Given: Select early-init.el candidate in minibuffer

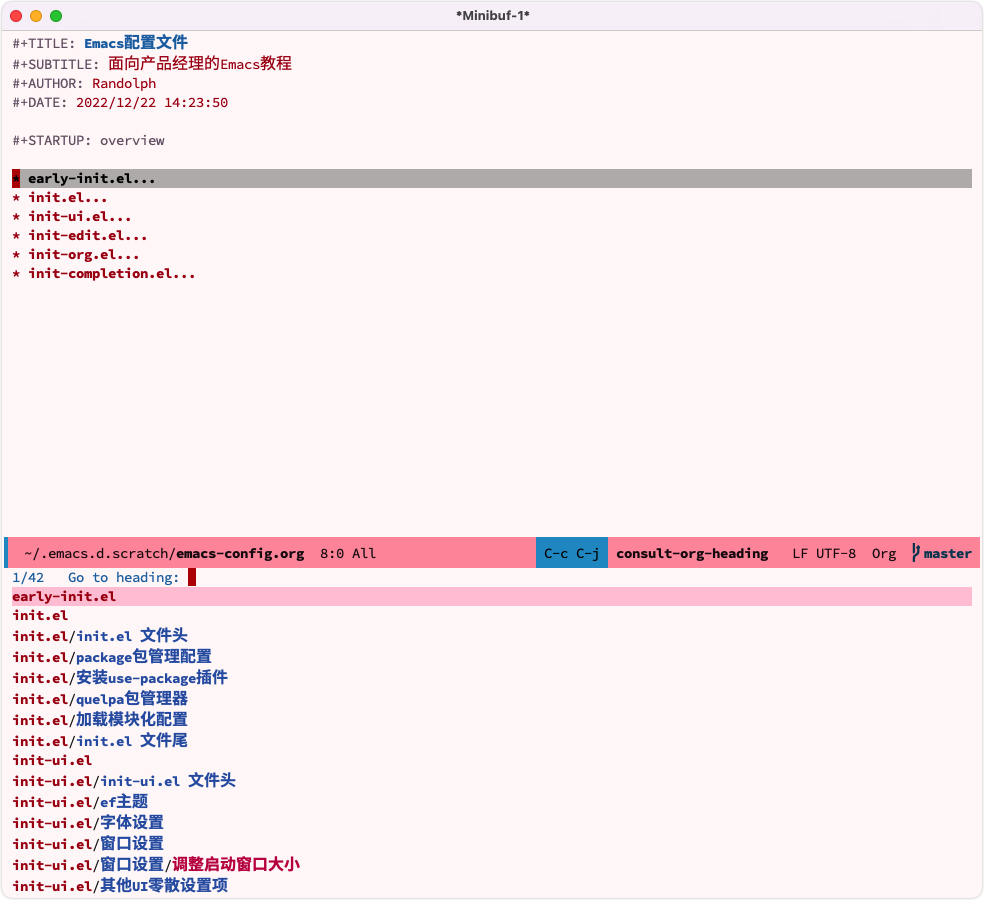Looking at the screenshot, I should pyautogui.click(x=491, y=596).
